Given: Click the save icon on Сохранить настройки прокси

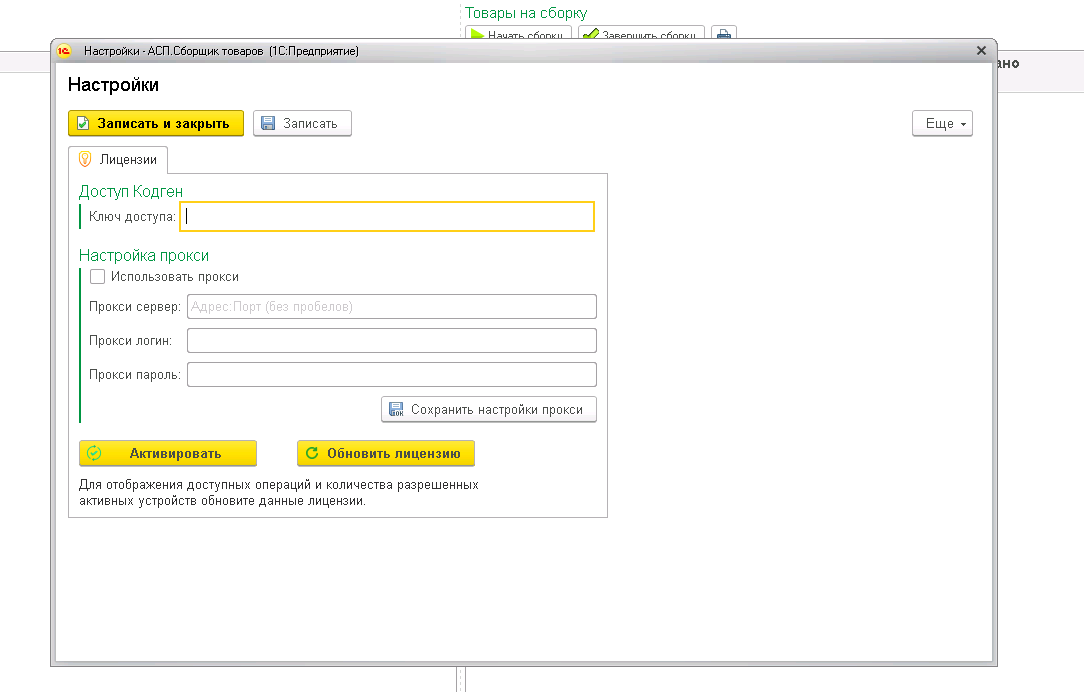Looking at the screenshot, I should coord(396,409).
